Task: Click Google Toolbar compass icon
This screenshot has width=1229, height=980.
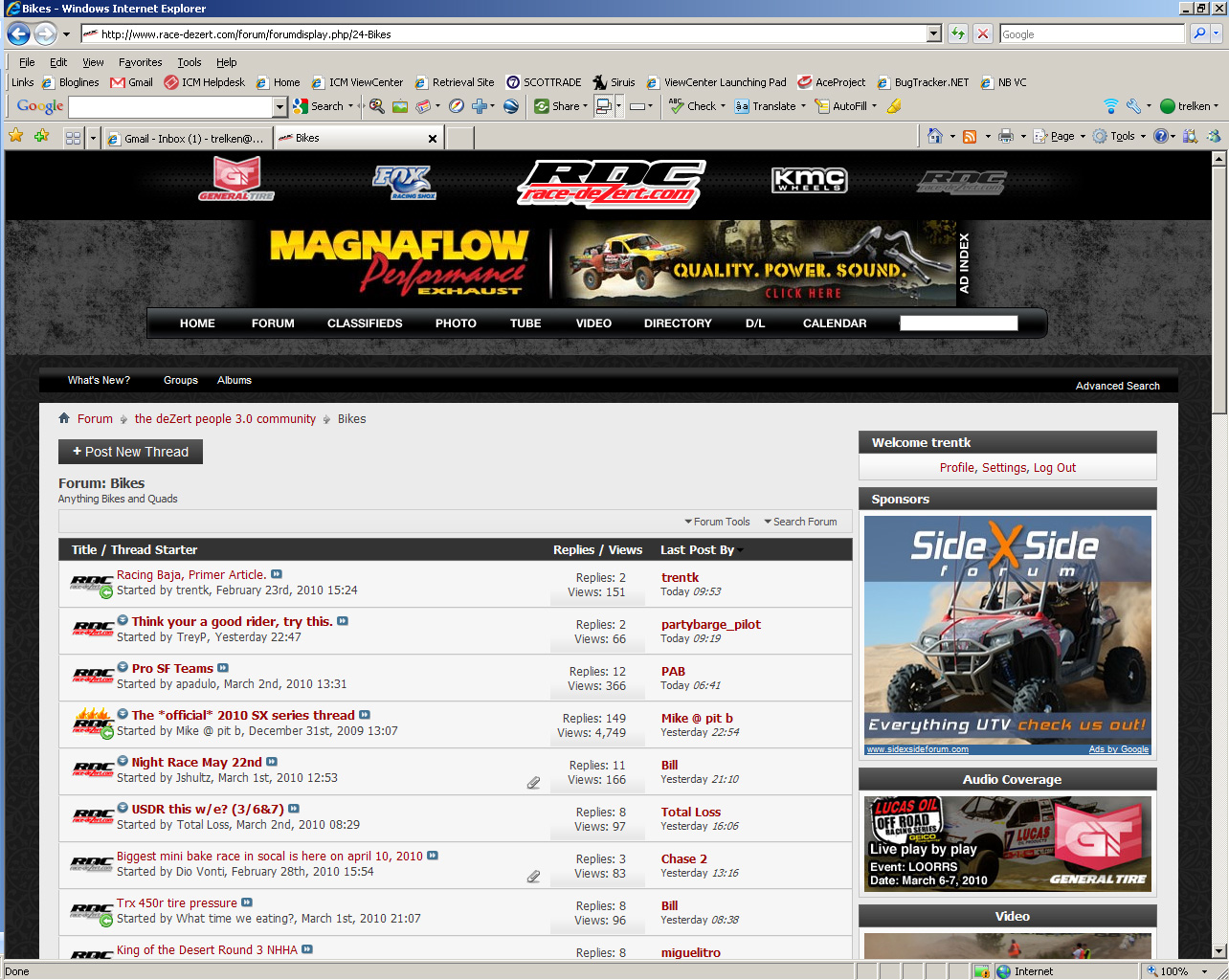Action: (x=457, y=106)
